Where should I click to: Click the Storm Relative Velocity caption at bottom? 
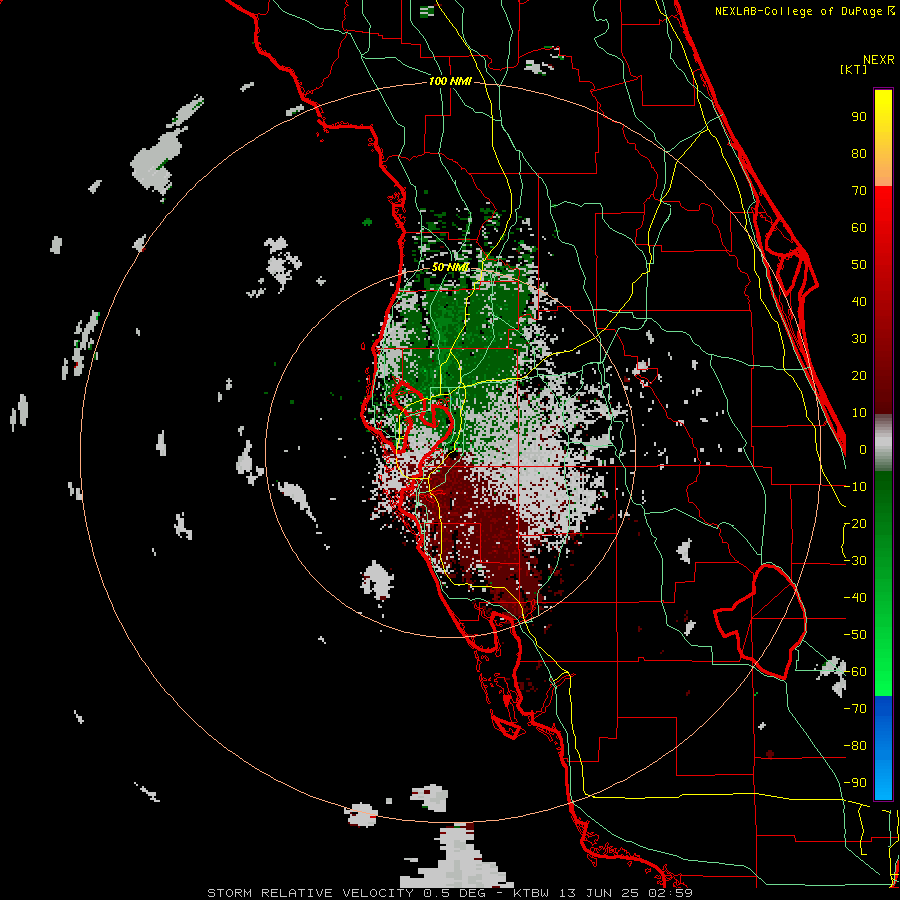pos(450,893)
